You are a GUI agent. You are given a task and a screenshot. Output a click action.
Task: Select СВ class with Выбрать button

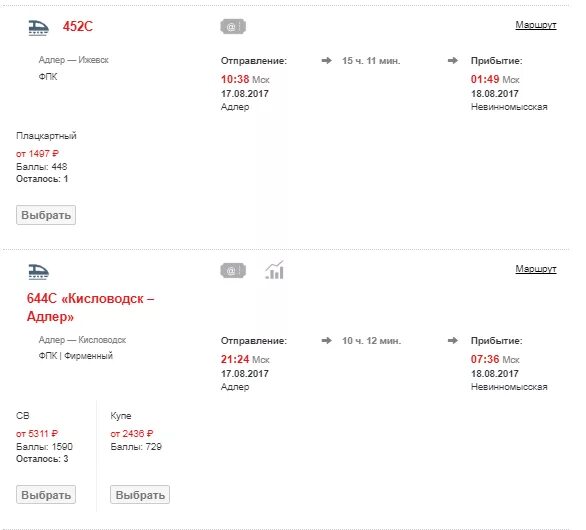[x=46, y=494]
